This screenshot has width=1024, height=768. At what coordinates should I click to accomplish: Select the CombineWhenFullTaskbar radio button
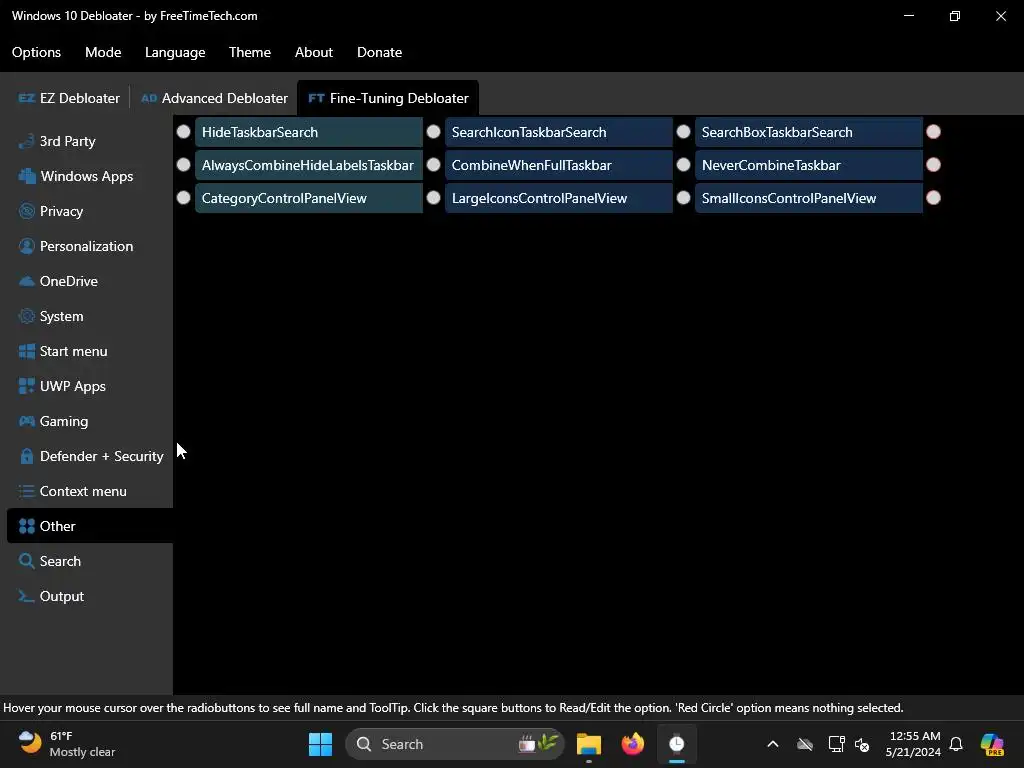click(x=434, y=165)
